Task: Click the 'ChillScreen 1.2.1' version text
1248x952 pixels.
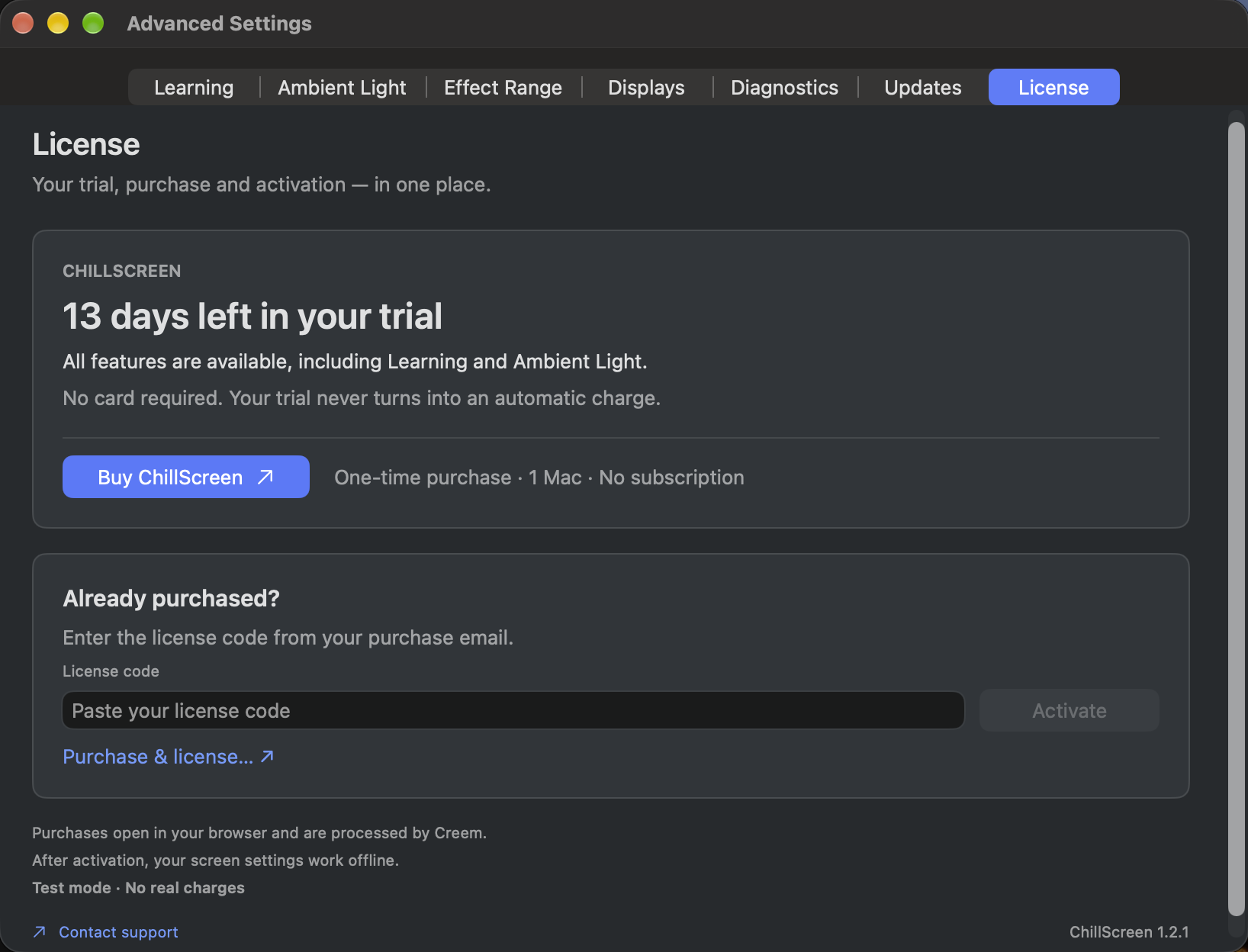Action: [1129, 932]
